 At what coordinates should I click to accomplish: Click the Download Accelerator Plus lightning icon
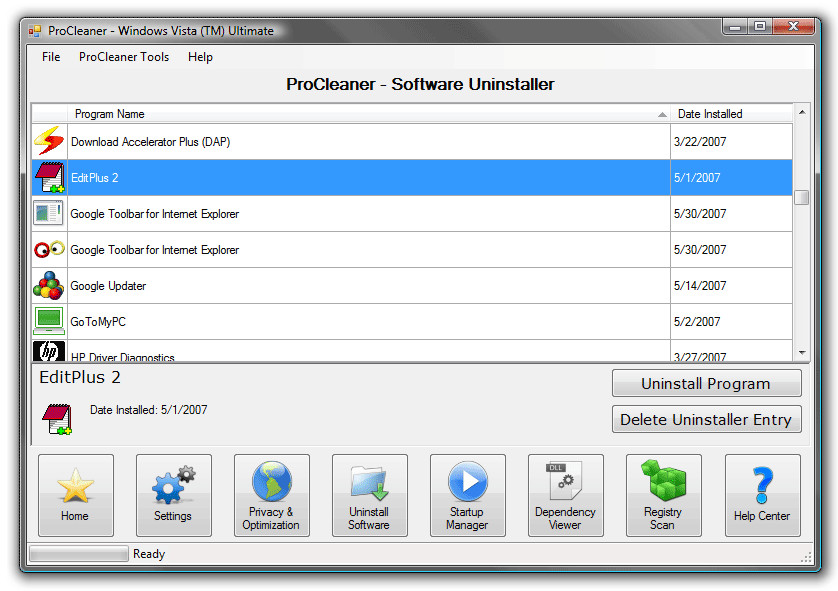point(49,141)
